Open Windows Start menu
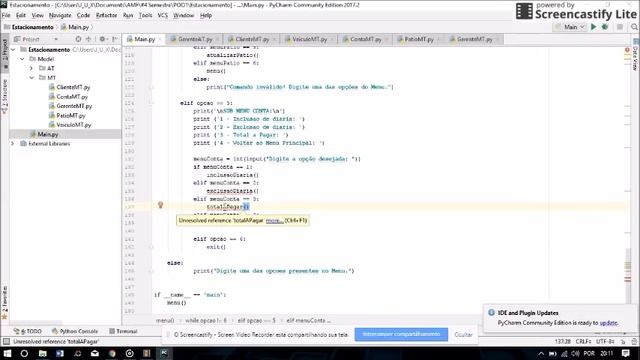The image size is (640, 360). coord(7,353)
